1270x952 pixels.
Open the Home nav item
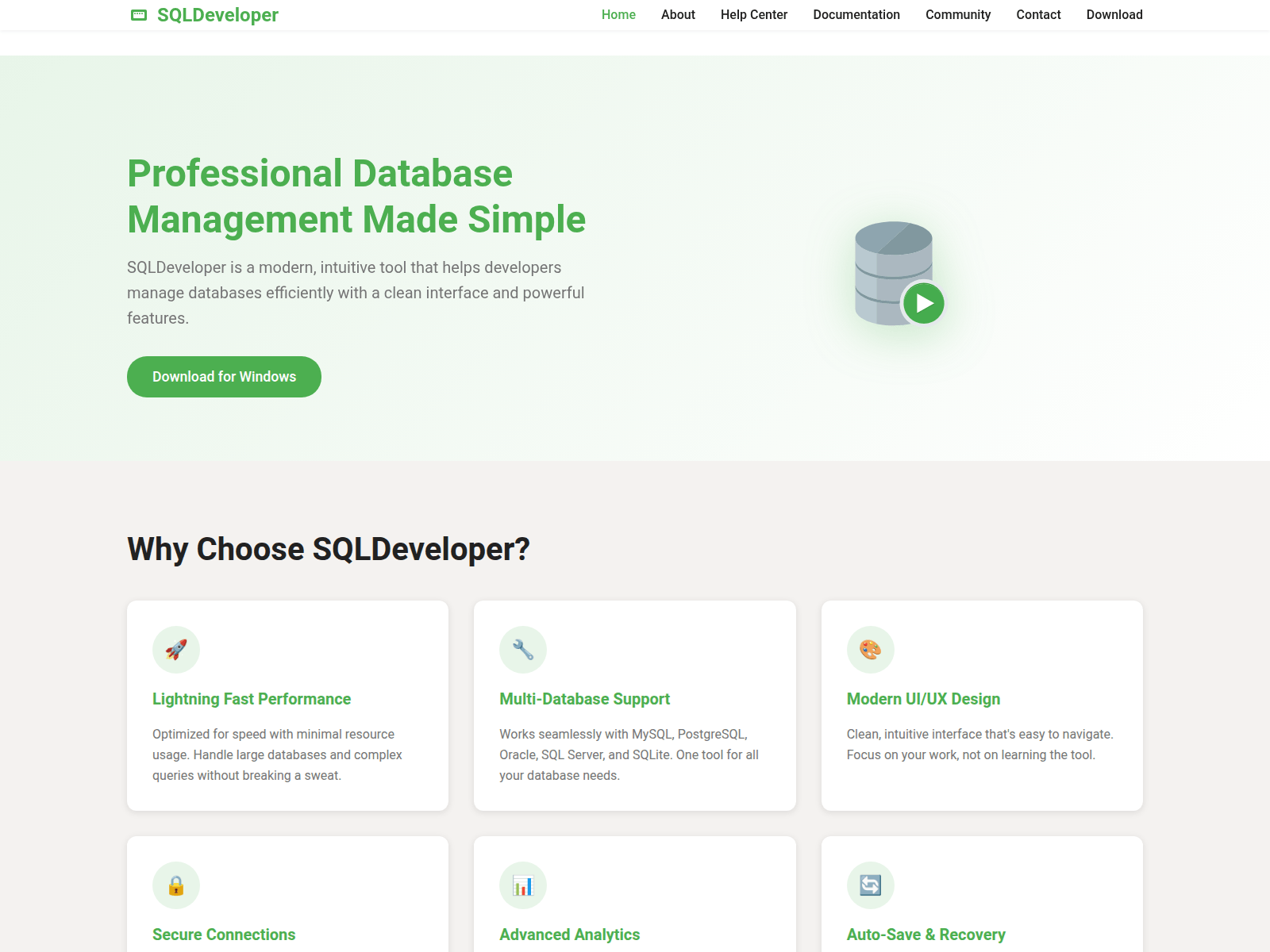point(618,15)
